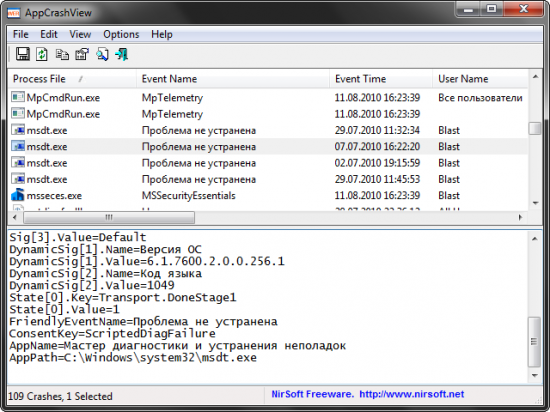The image size is (550, 412).
Task: Click the list's horizontal scroll left arrow
Action: 15,217
